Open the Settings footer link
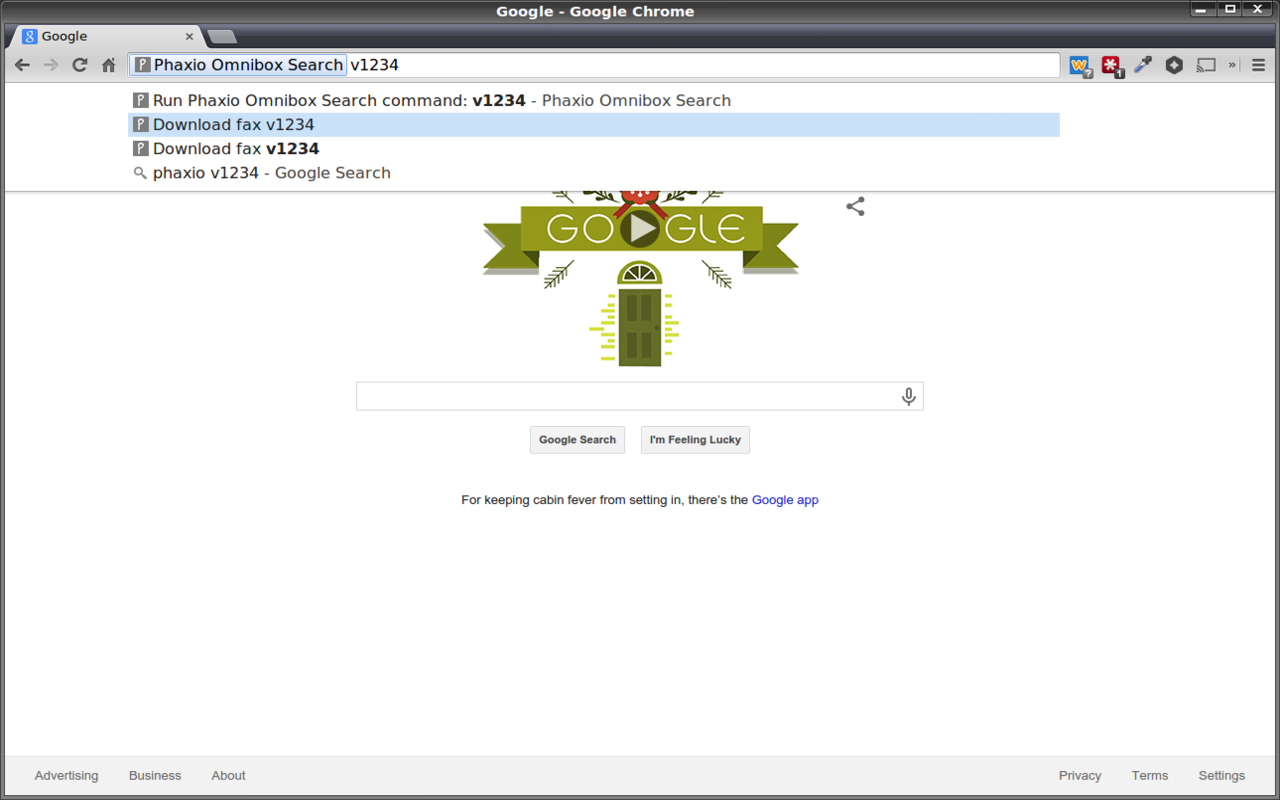This screenshot has height=800, width=1280. pos(1222,776)
